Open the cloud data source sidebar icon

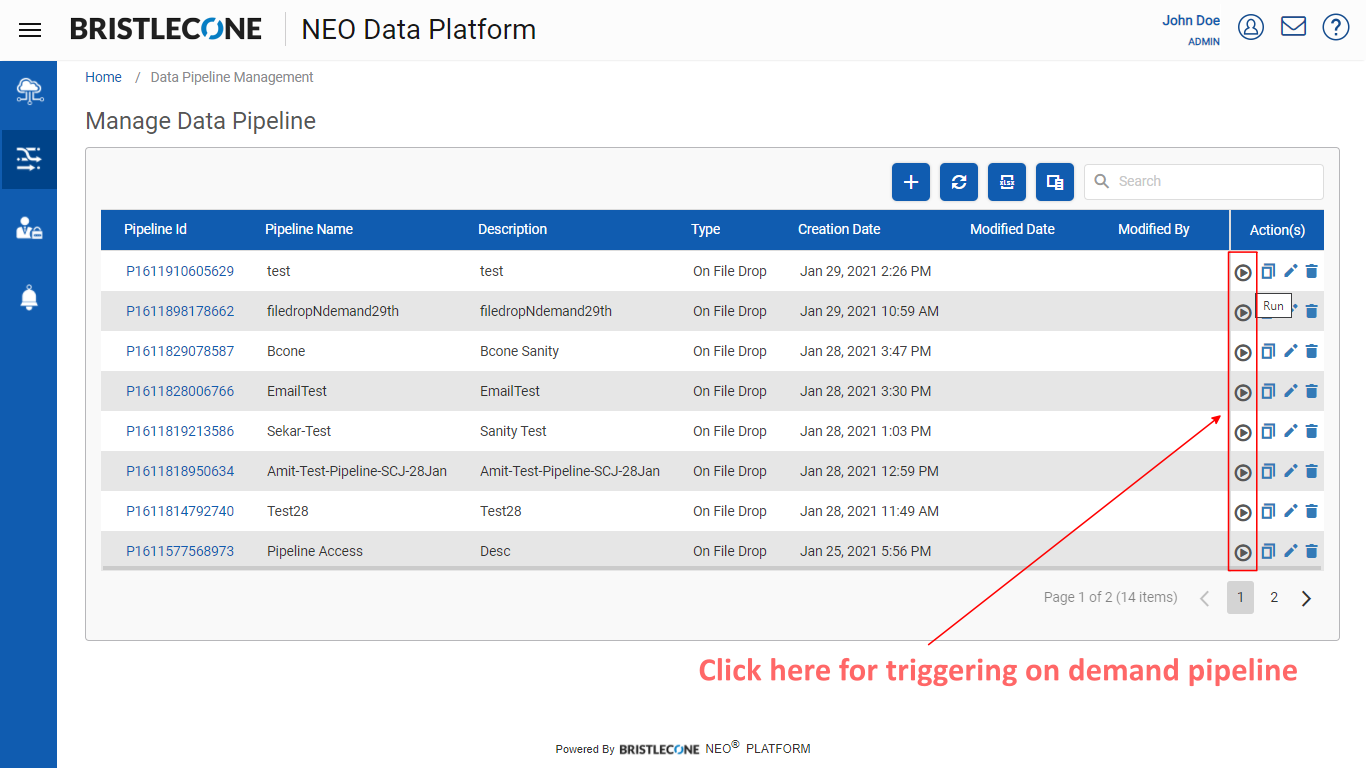point(29,91)
